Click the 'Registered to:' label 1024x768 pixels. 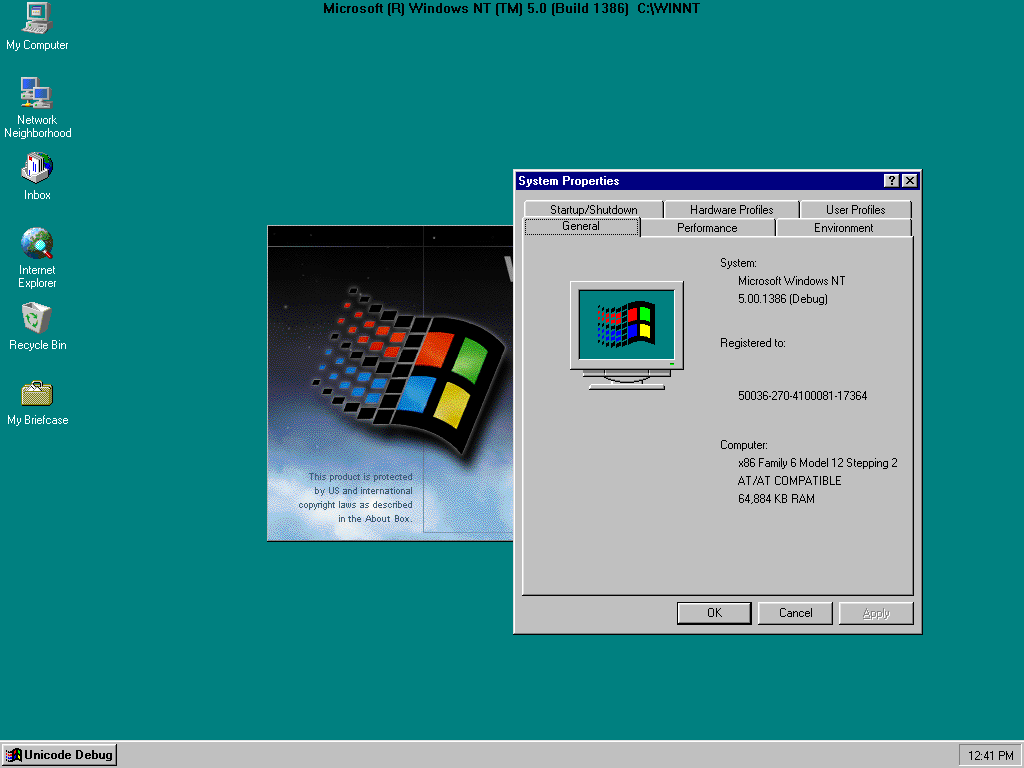(x=752, y=343)
